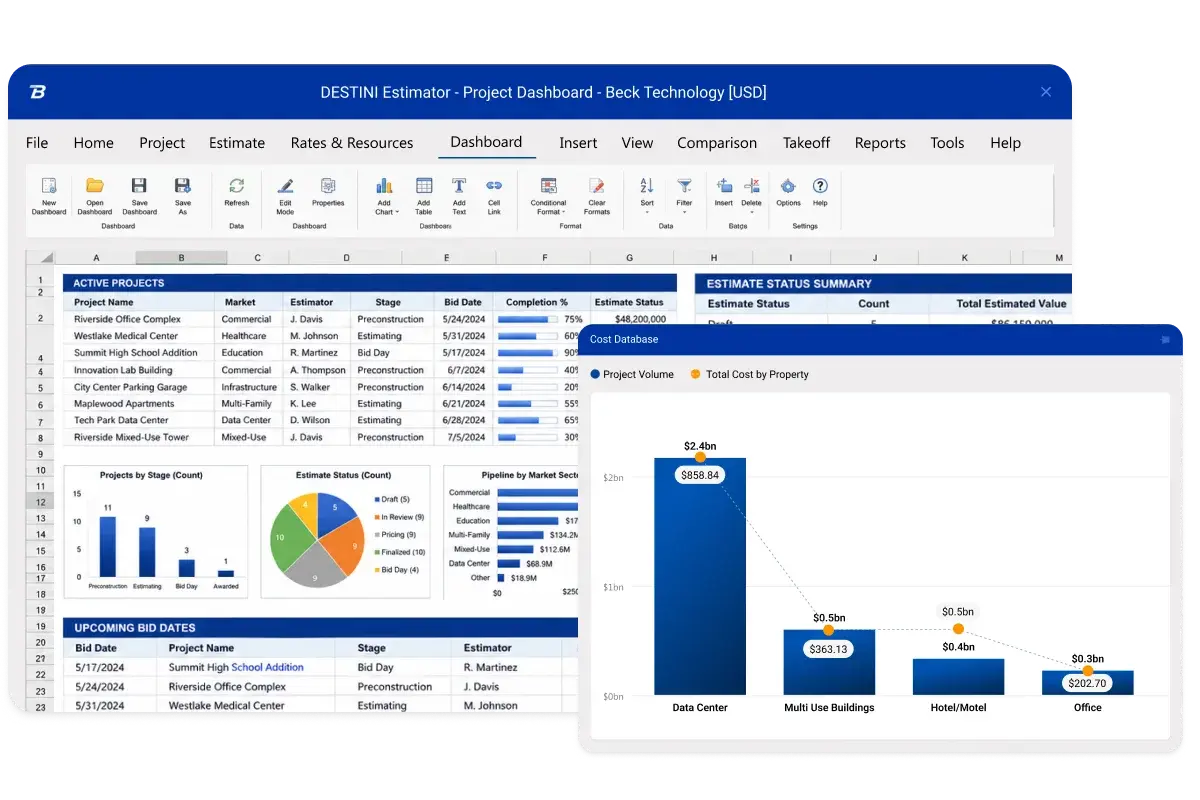Select spreadsheet column header B
Image resolution: width=1200 pixels, height=800 pixels.
pos(181,257)
